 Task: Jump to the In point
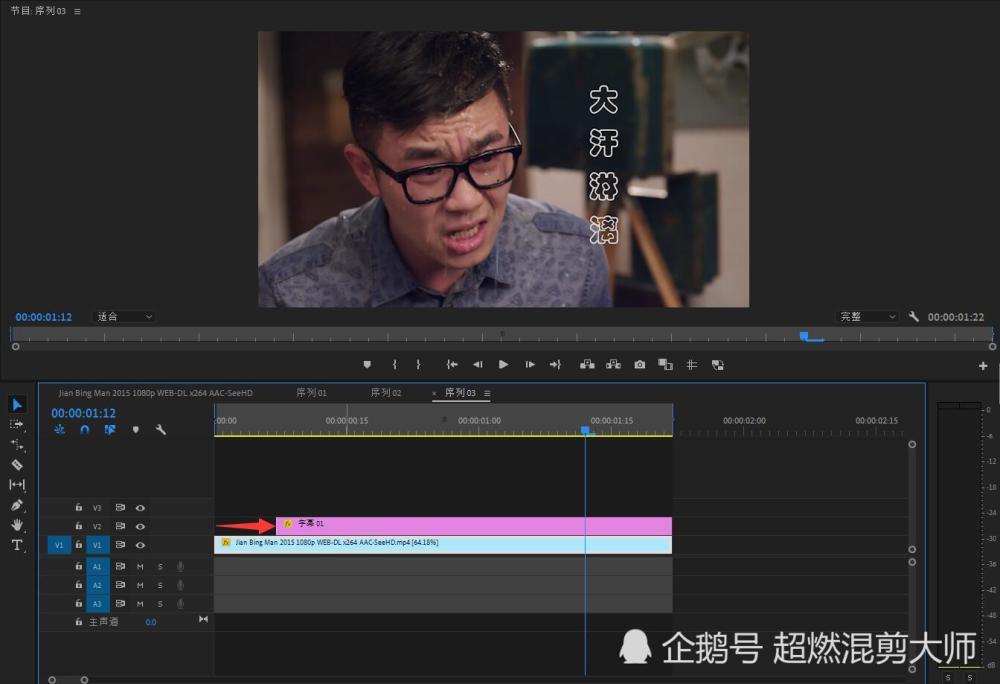(452, 365)
